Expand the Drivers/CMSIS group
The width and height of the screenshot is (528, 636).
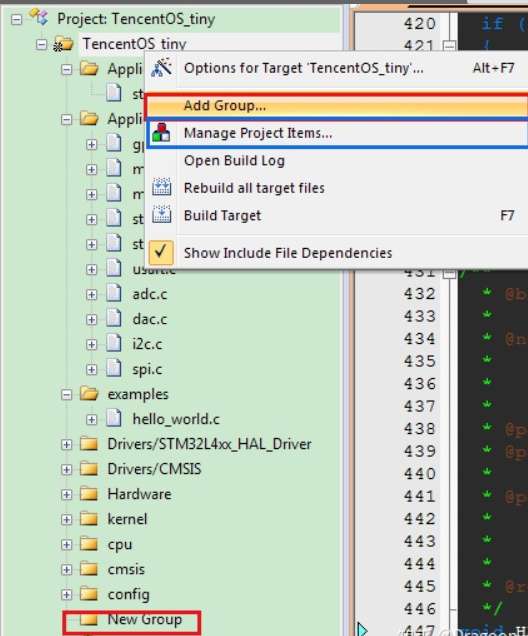[67, 470]
